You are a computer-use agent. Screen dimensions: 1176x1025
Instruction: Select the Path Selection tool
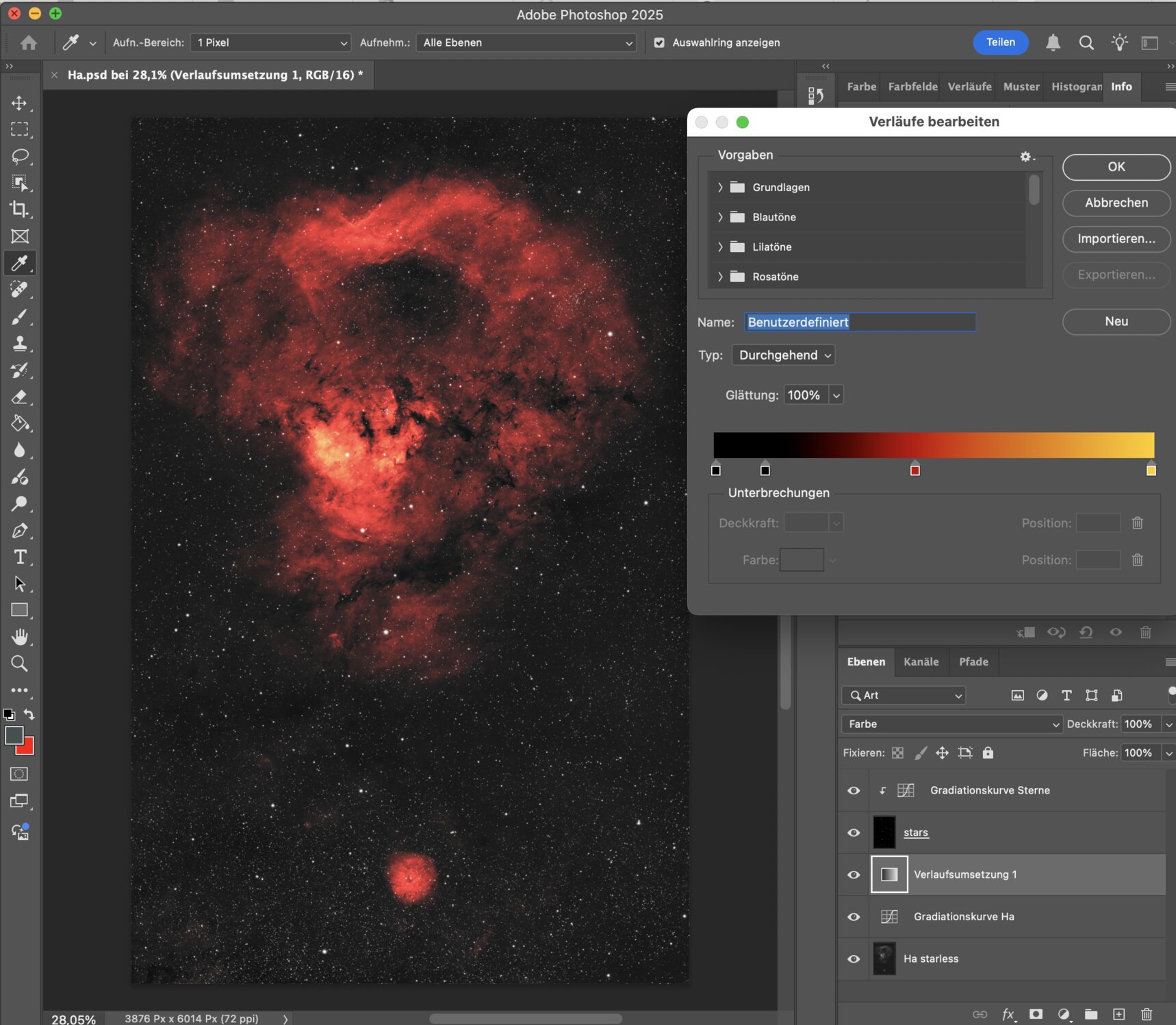19,584
